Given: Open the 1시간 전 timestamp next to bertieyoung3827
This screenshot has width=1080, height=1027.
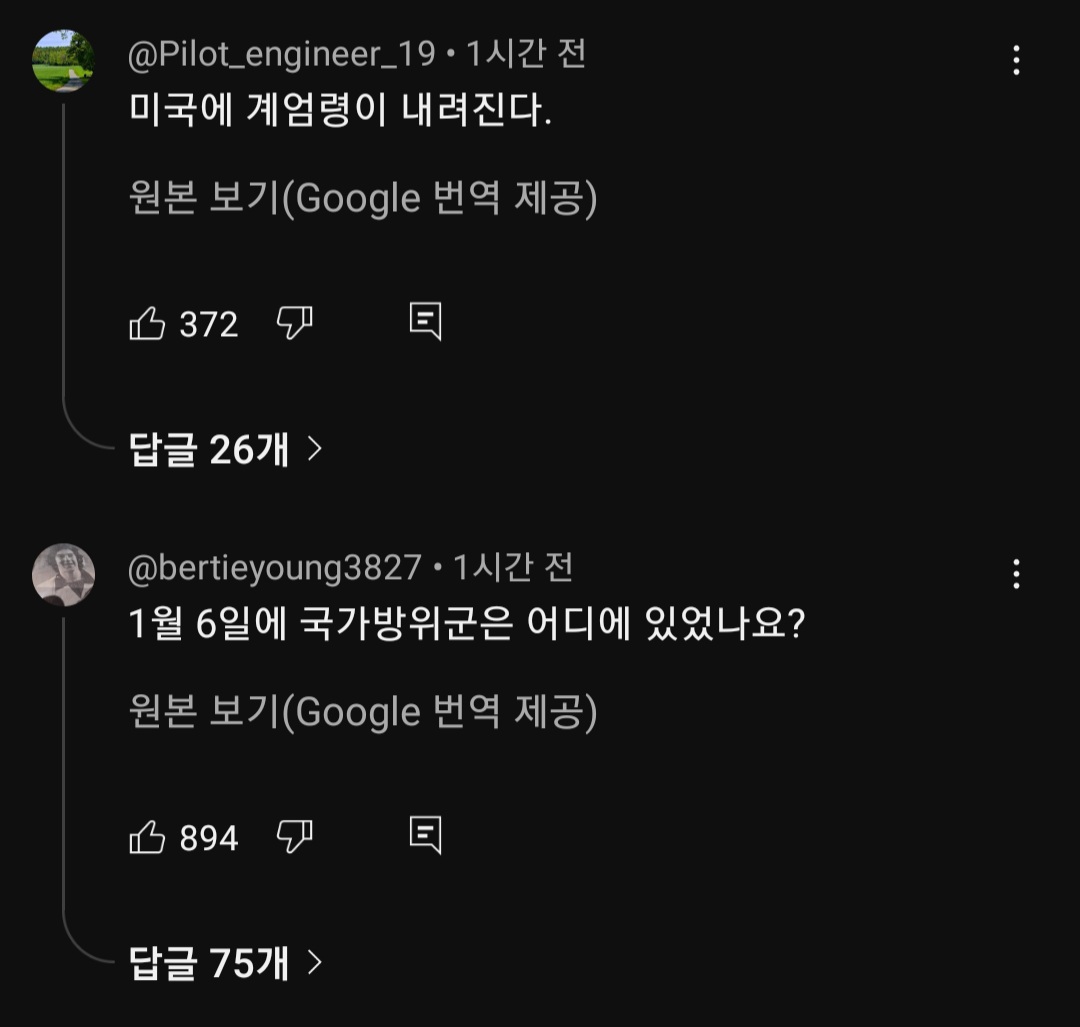Looking at the screenshot, I should [x=512, y=568].
